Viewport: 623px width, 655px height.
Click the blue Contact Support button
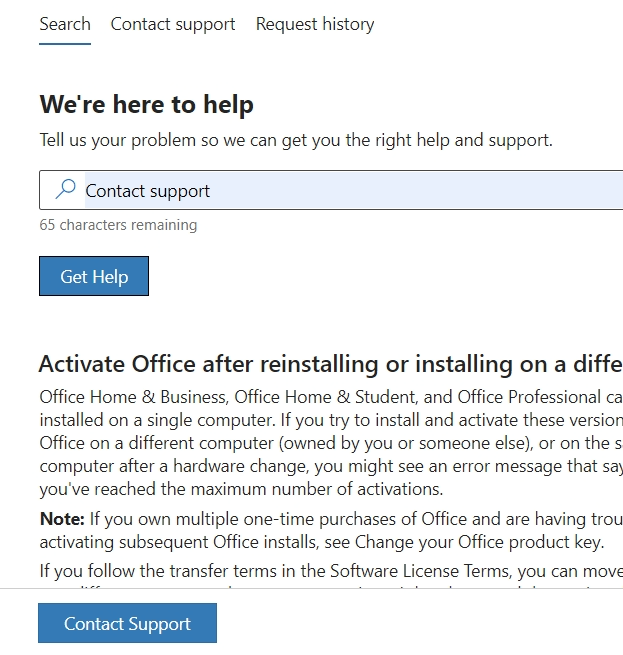(127, 623)
